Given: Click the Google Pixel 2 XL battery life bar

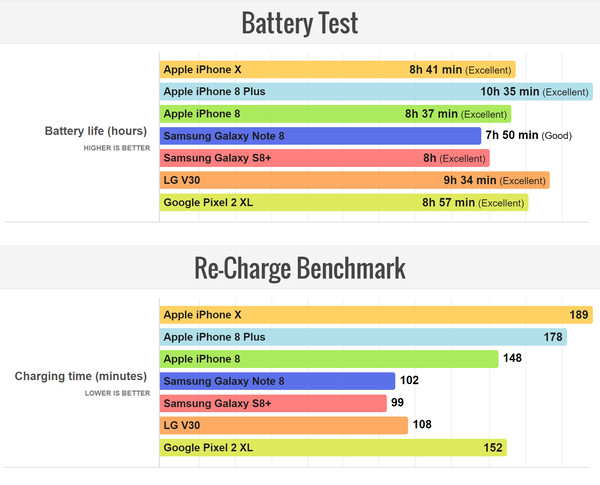Looking at the screenshot, I should (x=343, y=202).
